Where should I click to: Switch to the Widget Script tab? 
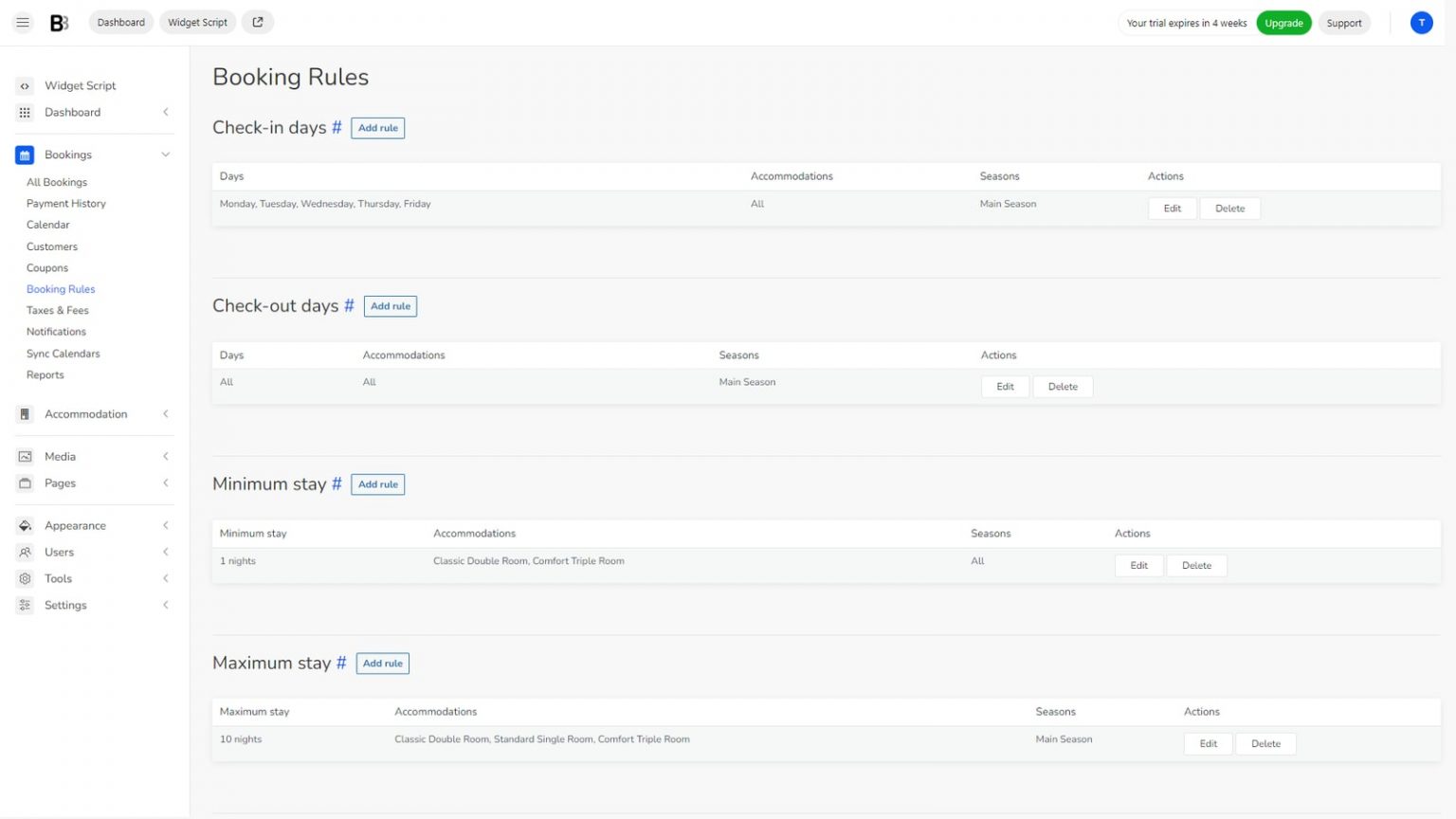point(197,22)
